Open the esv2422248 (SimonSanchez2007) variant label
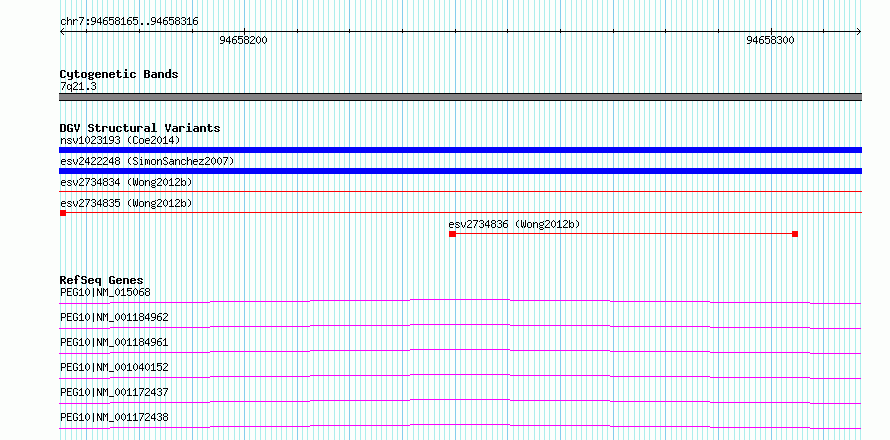This screenshot has height=440, width=890. (147, 162)
